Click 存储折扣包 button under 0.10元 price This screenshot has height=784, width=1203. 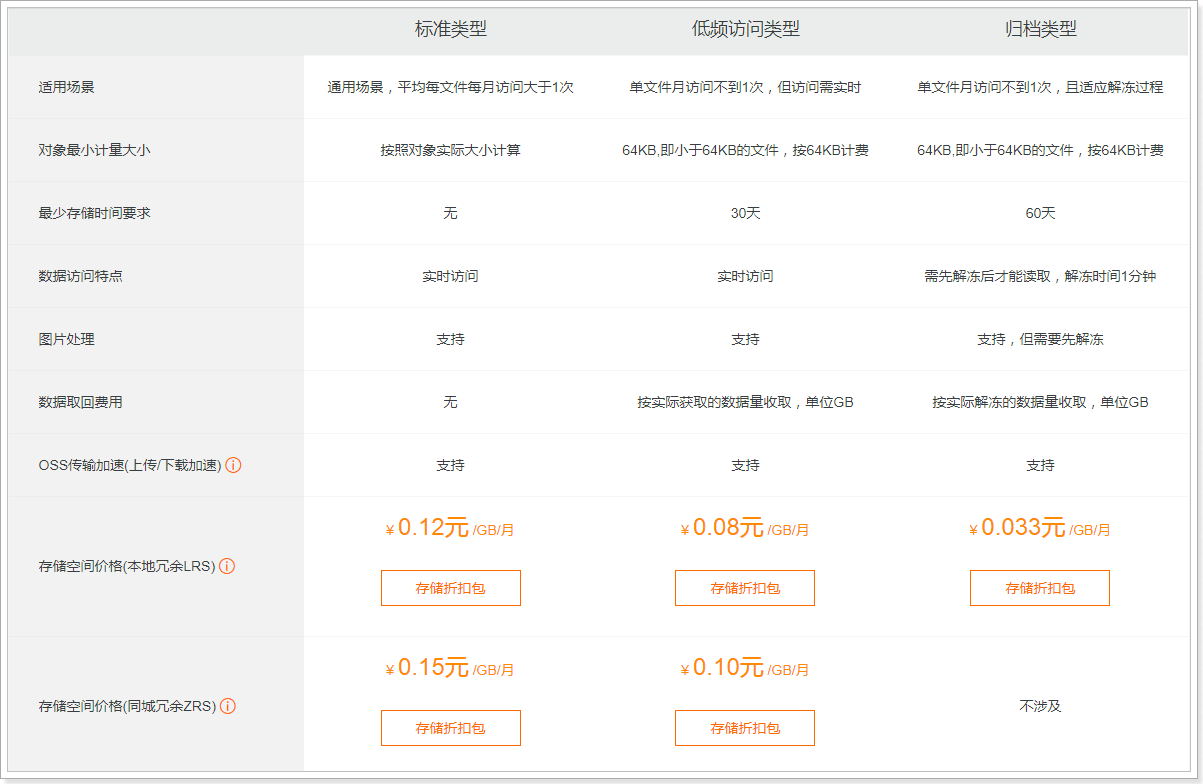[x=744, y=728]
